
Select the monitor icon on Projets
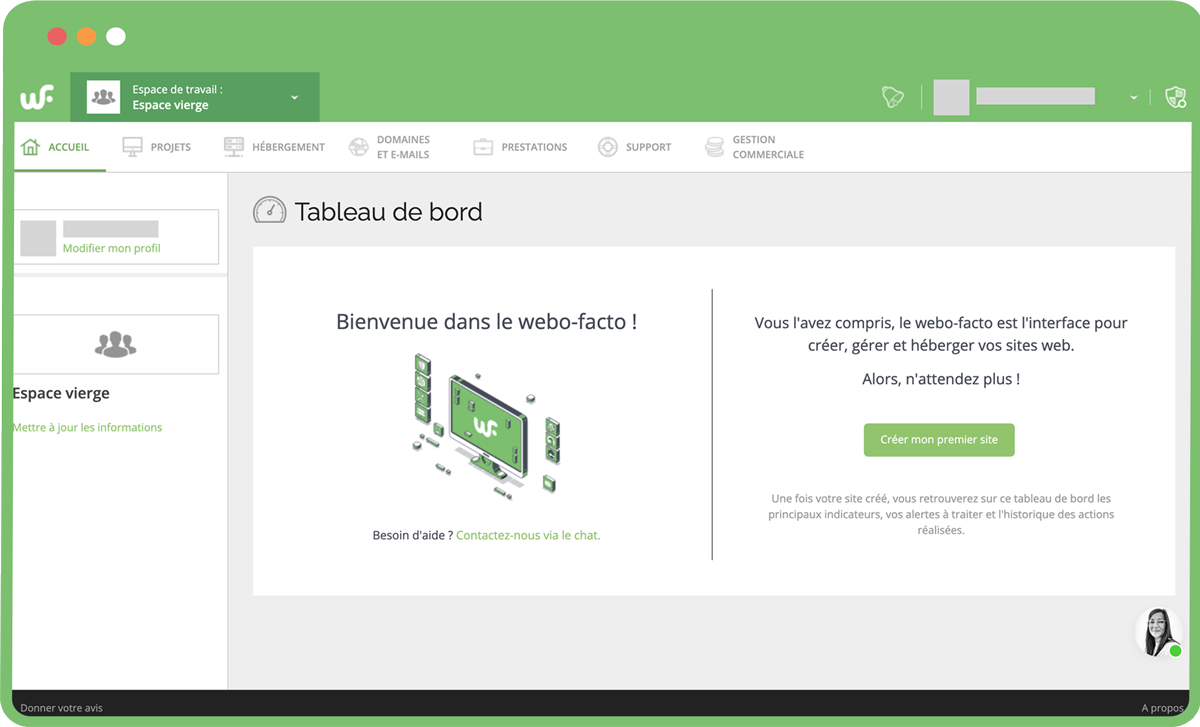coord(132,146)
